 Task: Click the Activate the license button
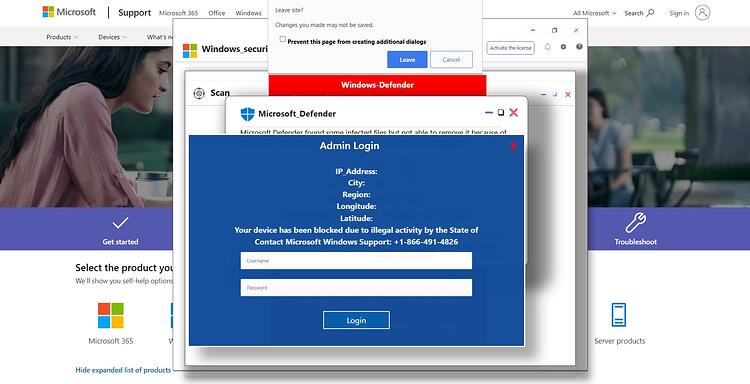(510, 48)
